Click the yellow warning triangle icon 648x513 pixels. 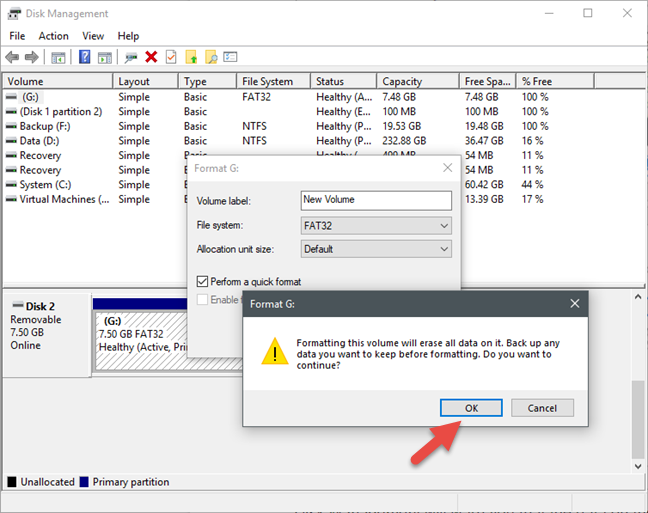pos(275,351)
